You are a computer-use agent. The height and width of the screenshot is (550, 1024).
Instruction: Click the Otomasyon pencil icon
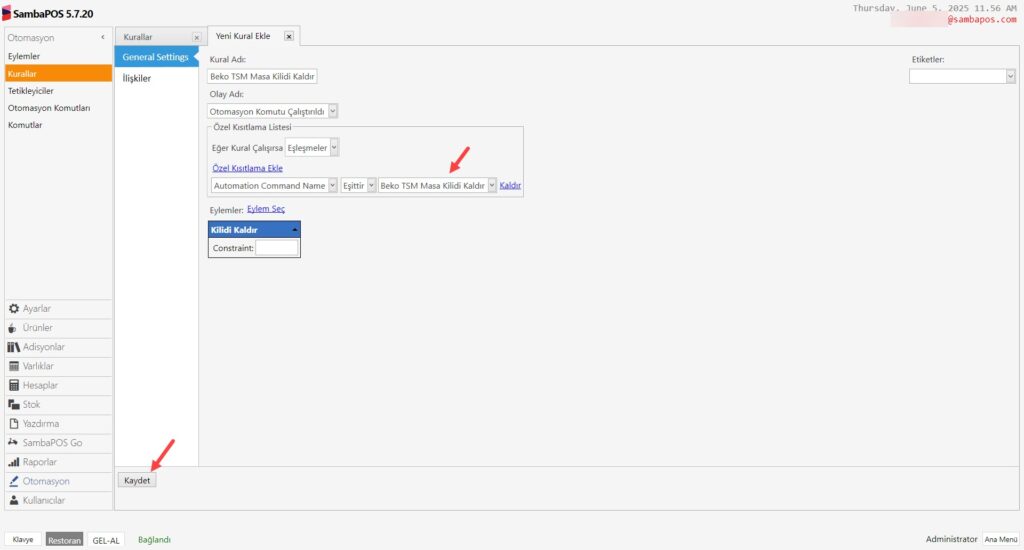[14, 481]
